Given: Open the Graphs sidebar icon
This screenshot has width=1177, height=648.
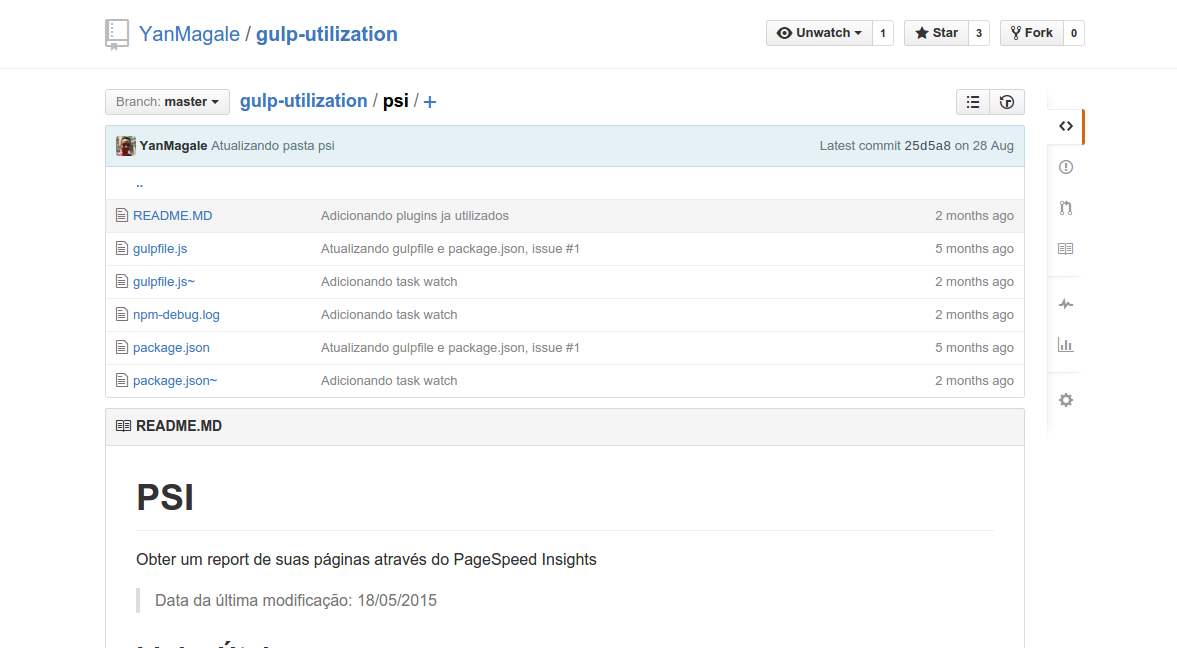Looking at the screenshot, I should pos(1066,345).
